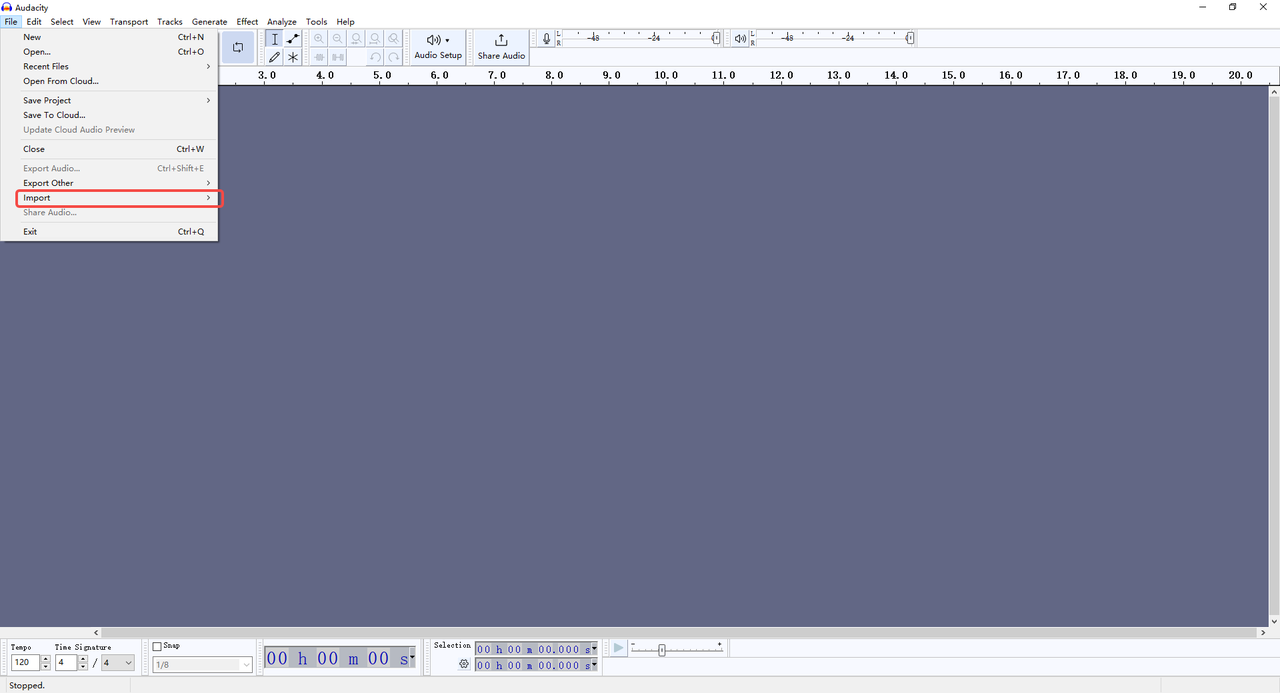This screenshot has height=693, width=1280.
Task: Adjust the playback speed slider
Action: (662, 650)
